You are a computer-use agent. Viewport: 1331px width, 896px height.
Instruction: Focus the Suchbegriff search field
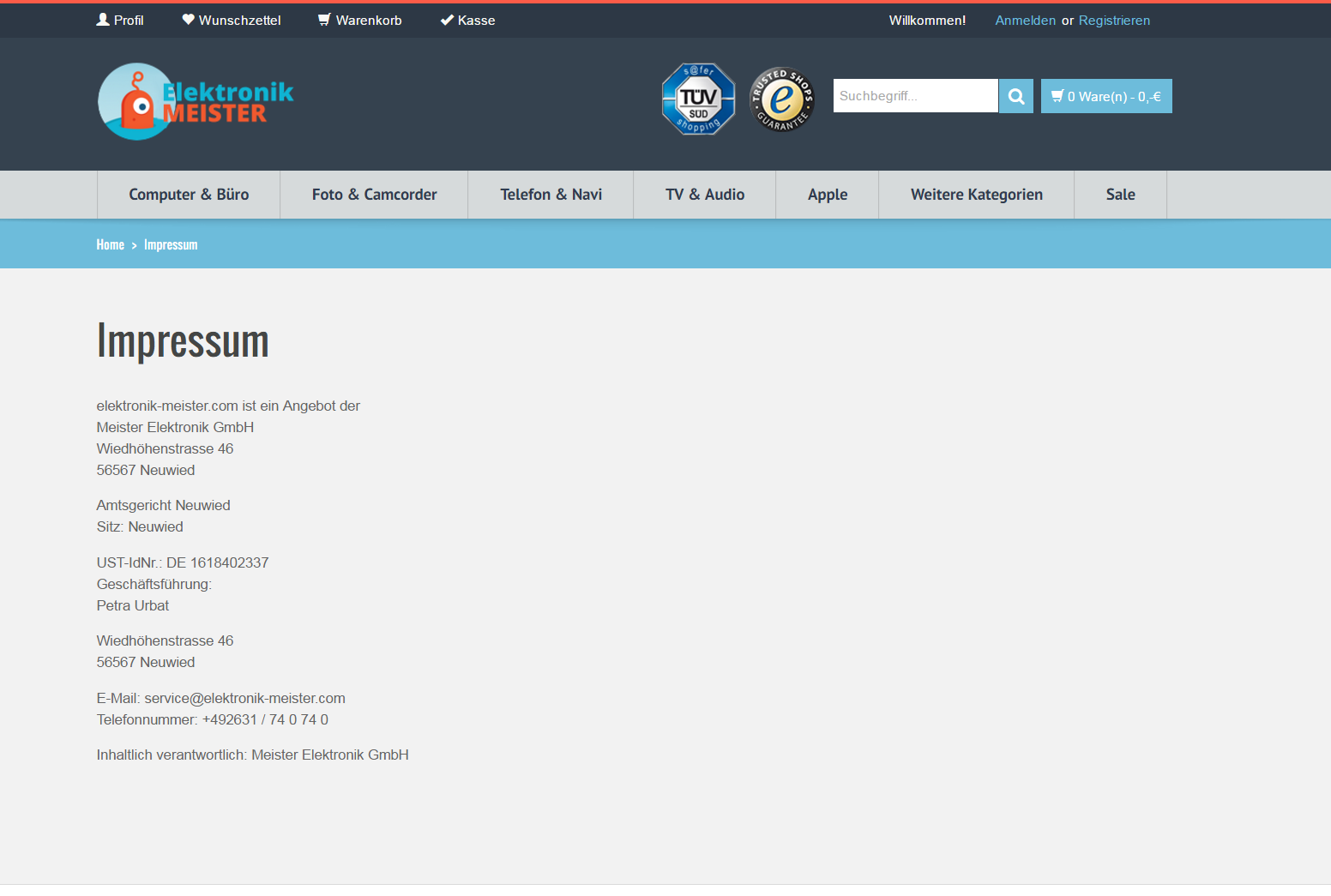915,95
